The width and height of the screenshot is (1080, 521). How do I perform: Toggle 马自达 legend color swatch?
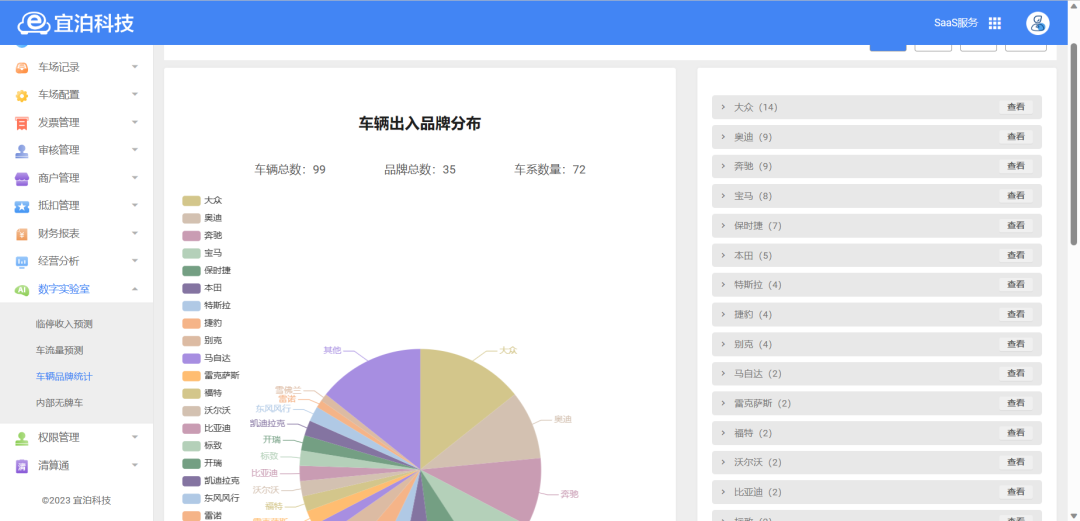191,358
